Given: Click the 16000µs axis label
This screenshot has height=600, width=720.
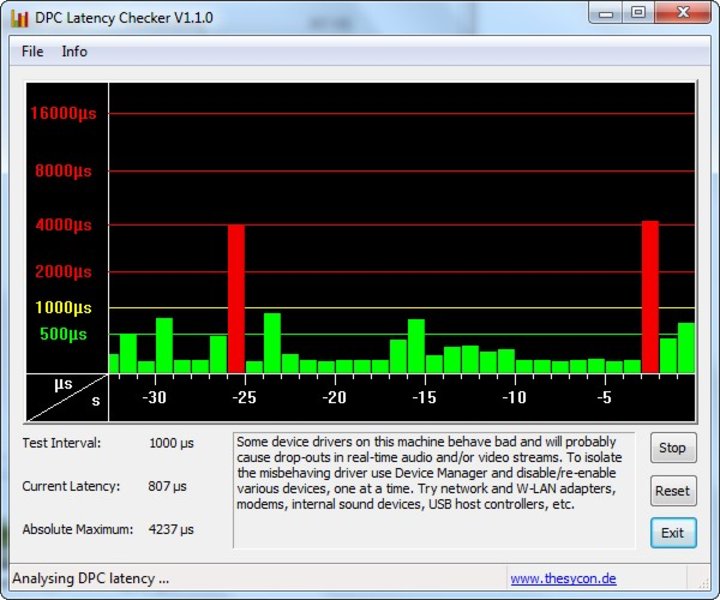Looking at the screenshot, I should (x=63, y=113).
